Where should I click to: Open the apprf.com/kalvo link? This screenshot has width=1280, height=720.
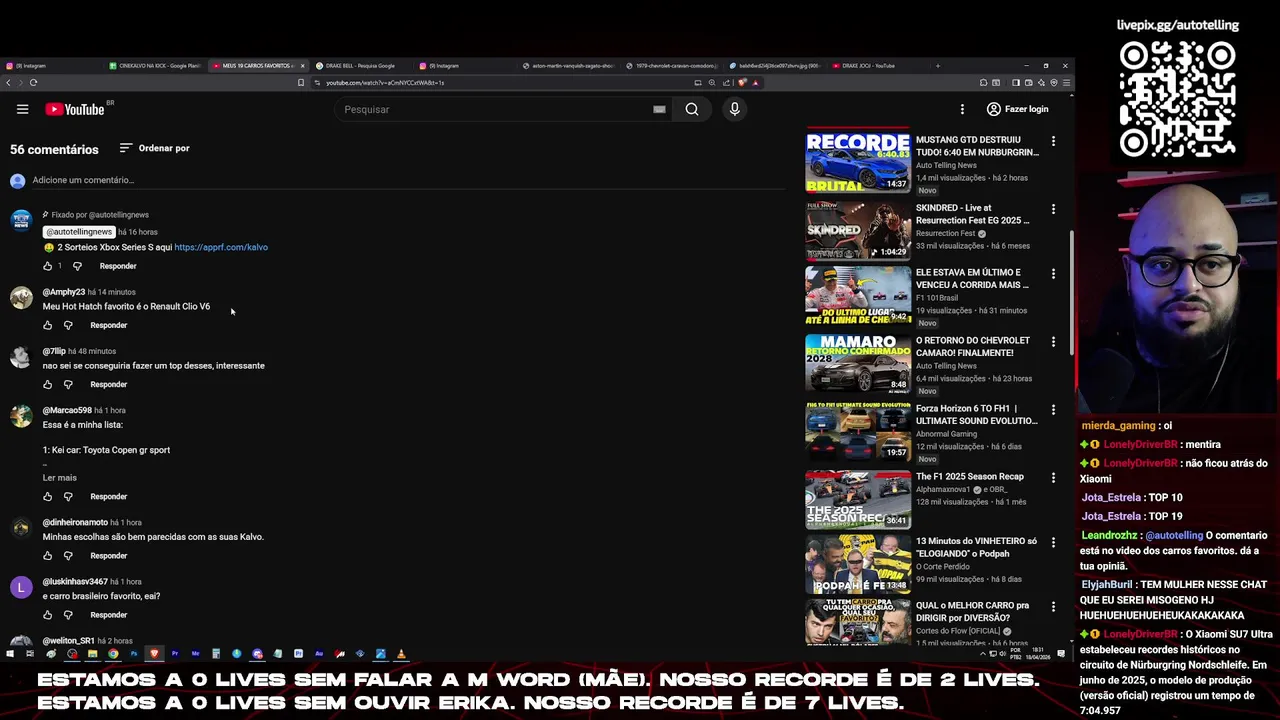[x=221, y=247]
